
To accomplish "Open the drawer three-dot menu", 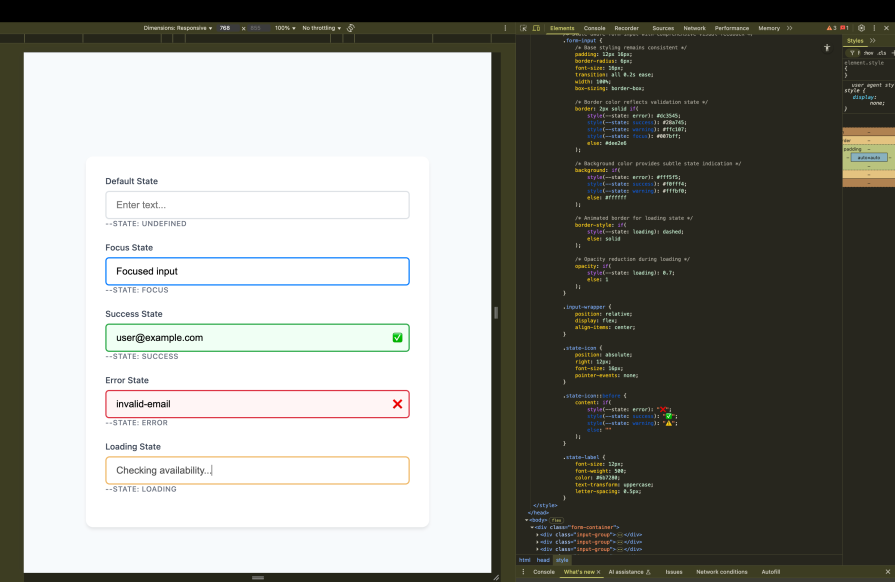I will pyautogui.click(x=523, y=572).
